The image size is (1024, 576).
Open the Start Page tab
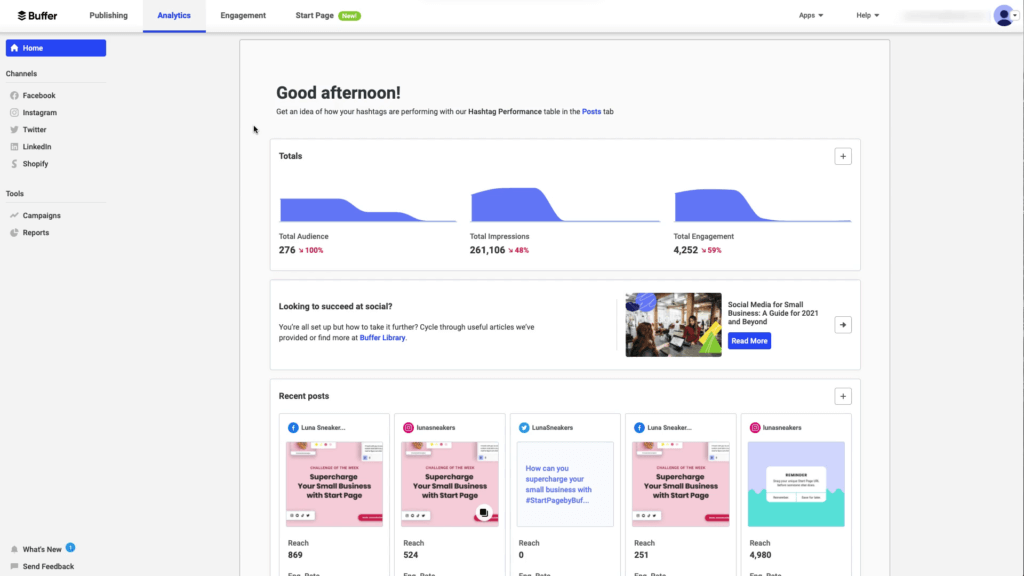[x=314, y=16]
